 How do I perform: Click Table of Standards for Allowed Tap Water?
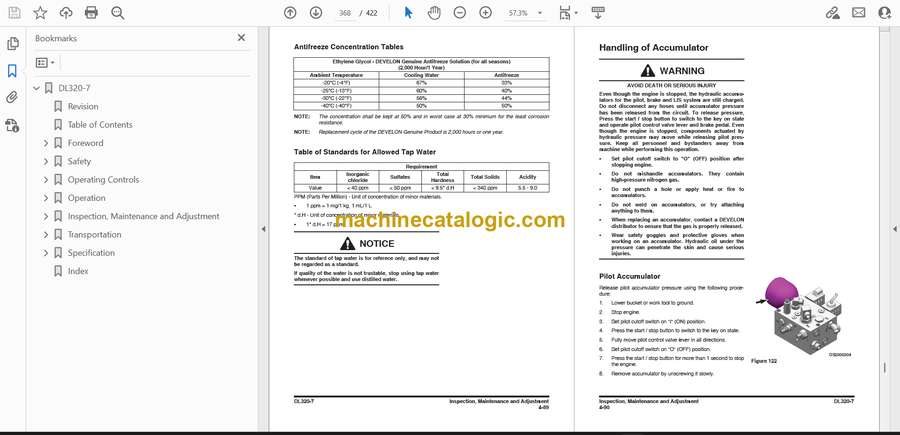coord(364,152)
